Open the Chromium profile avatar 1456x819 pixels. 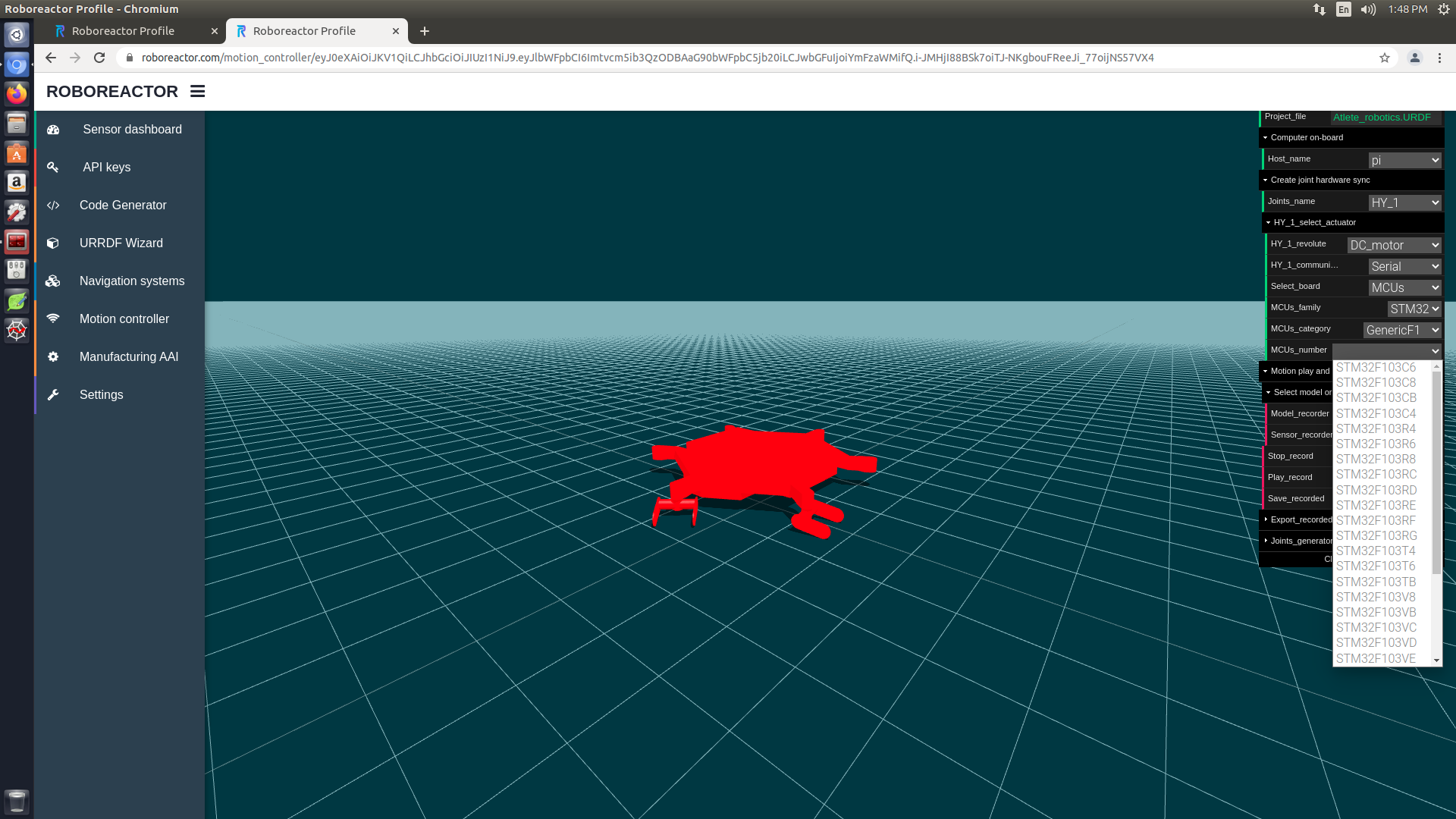(x=1415, y=58)
